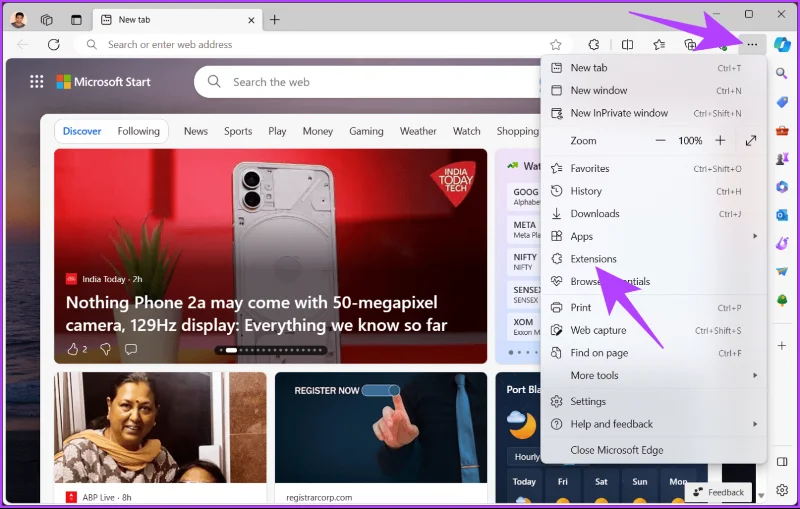
Task: Open the Weather category
Action: click(x=418, y=131)
